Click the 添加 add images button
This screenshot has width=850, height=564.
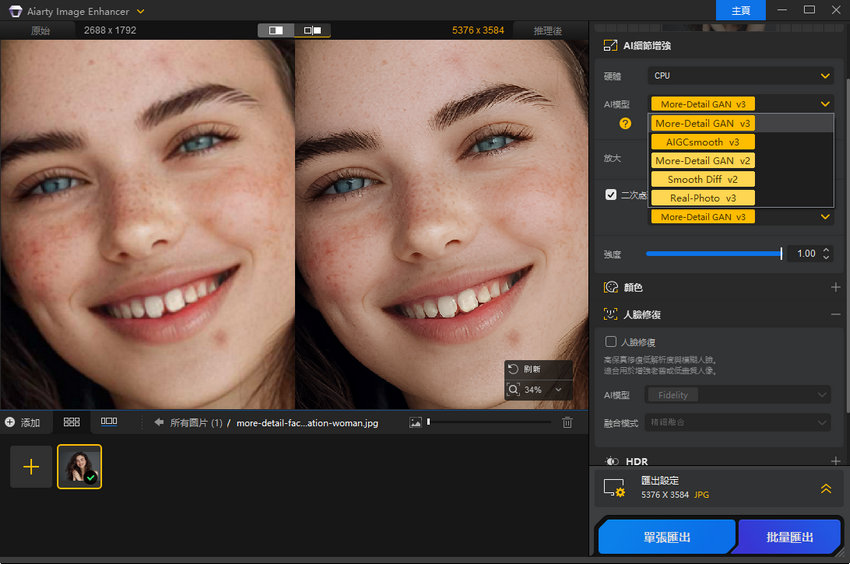[x=22, y=422]
